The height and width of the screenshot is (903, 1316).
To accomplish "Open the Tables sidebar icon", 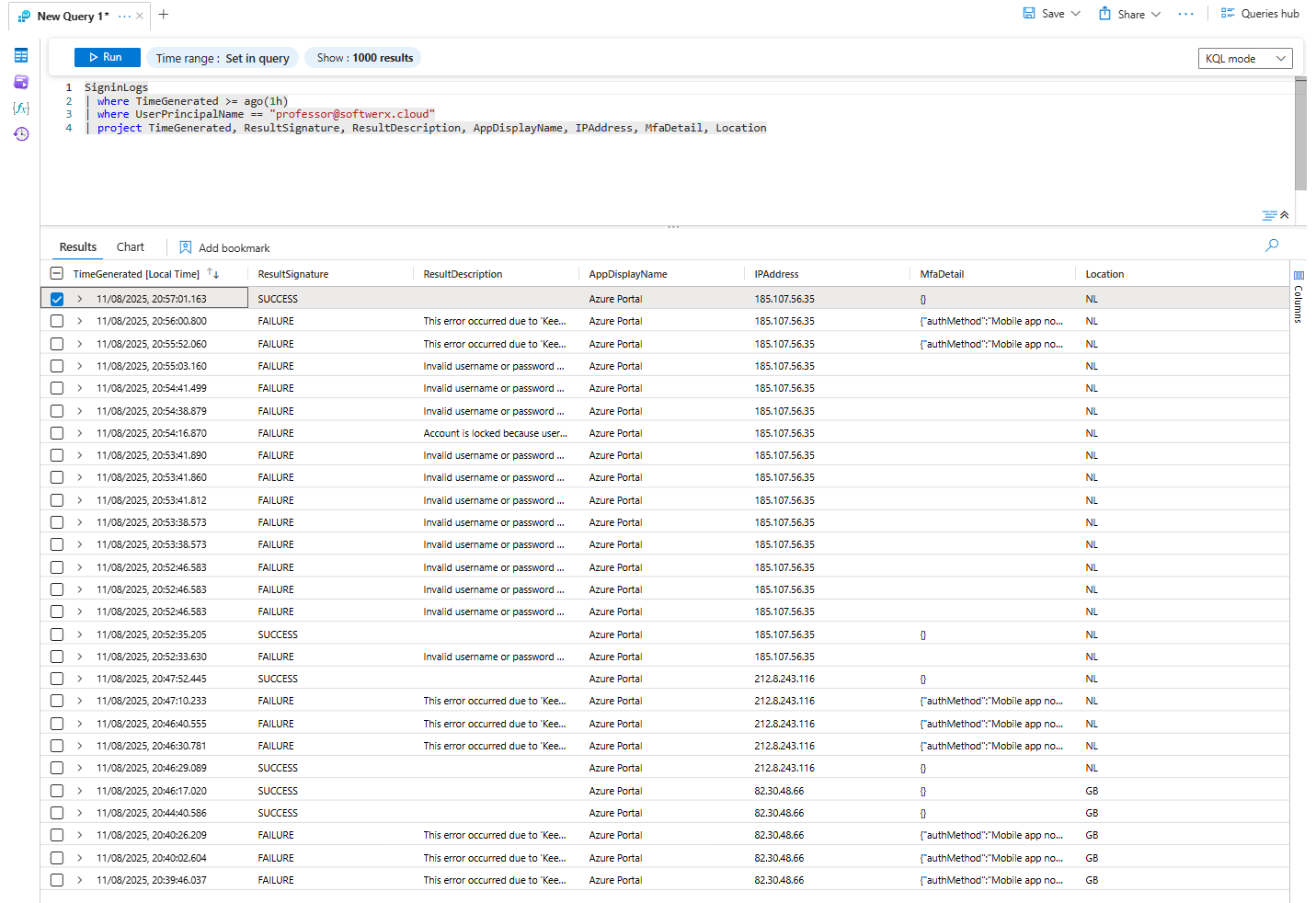I will [21, 56].
